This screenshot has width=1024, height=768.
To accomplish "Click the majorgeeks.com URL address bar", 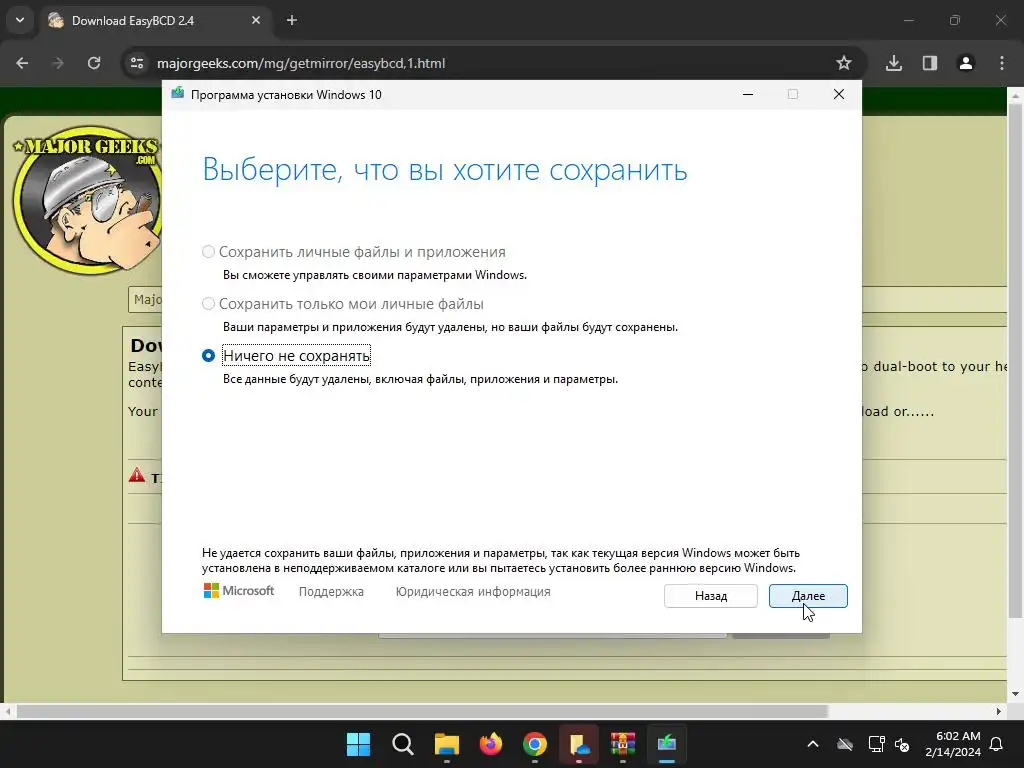I will pos(490,63).
